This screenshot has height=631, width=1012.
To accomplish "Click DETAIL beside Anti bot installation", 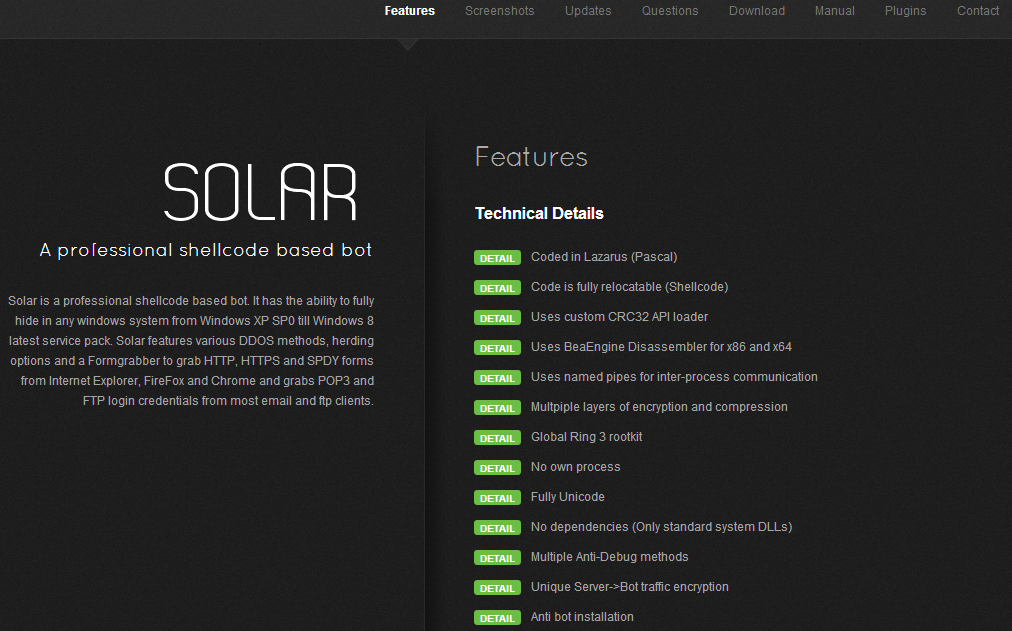I will point(497,618).
